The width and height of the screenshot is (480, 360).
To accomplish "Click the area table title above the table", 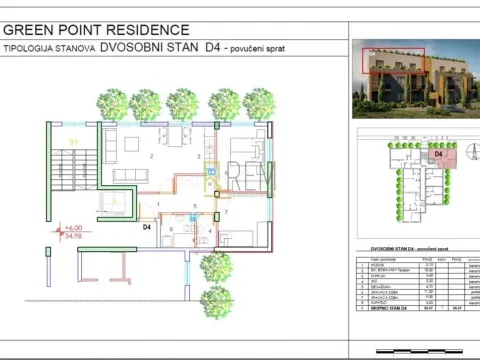I will [x=409, y=249].
